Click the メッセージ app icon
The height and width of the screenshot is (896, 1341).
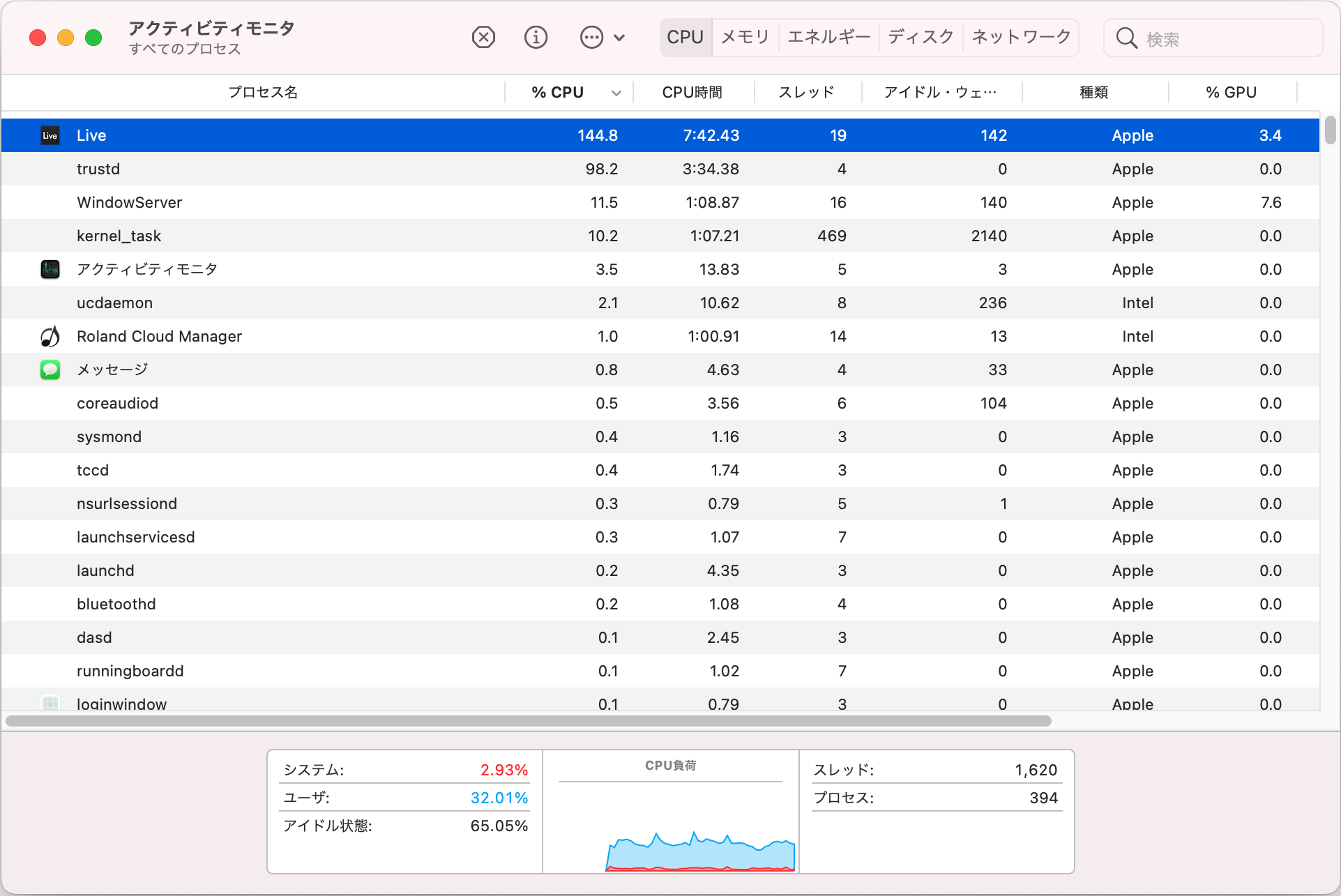[x=50, y=370]
